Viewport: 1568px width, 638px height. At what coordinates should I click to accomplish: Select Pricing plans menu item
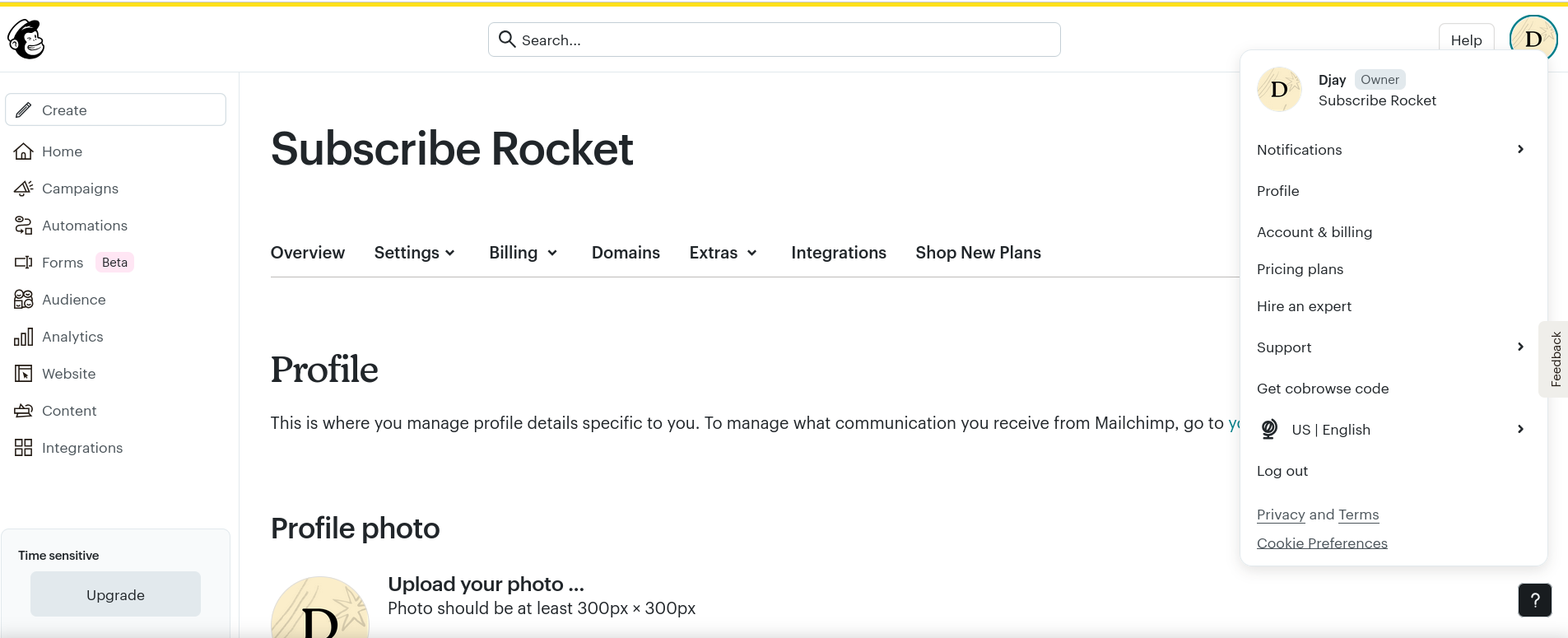click(x=1300, y=269)
